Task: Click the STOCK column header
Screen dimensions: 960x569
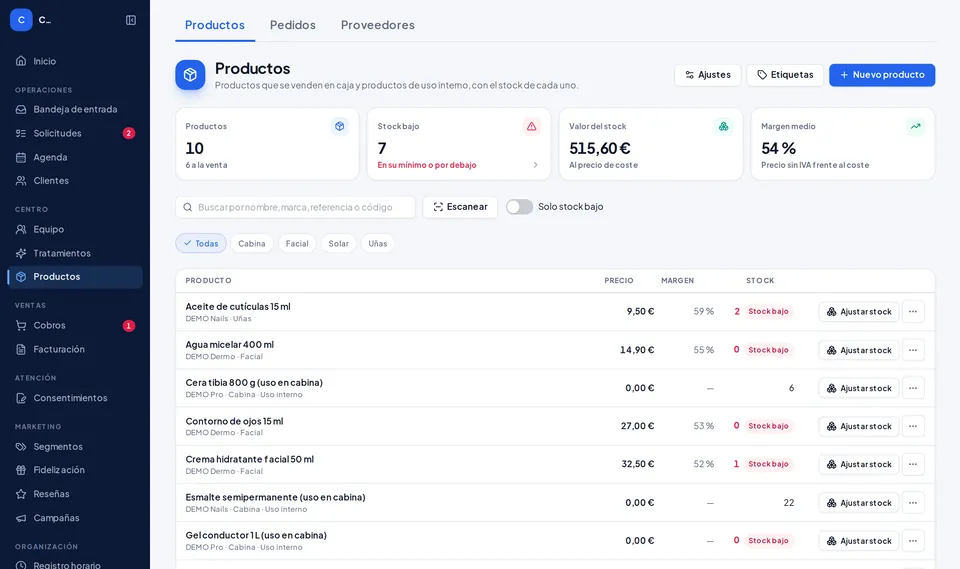Action: click(760, 281)
